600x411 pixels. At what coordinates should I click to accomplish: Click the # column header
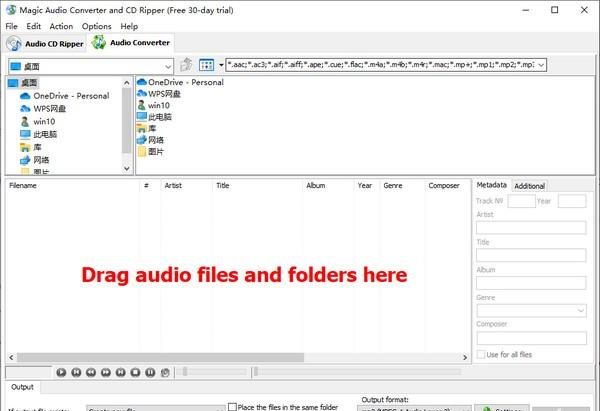click(x=150, y=186)
